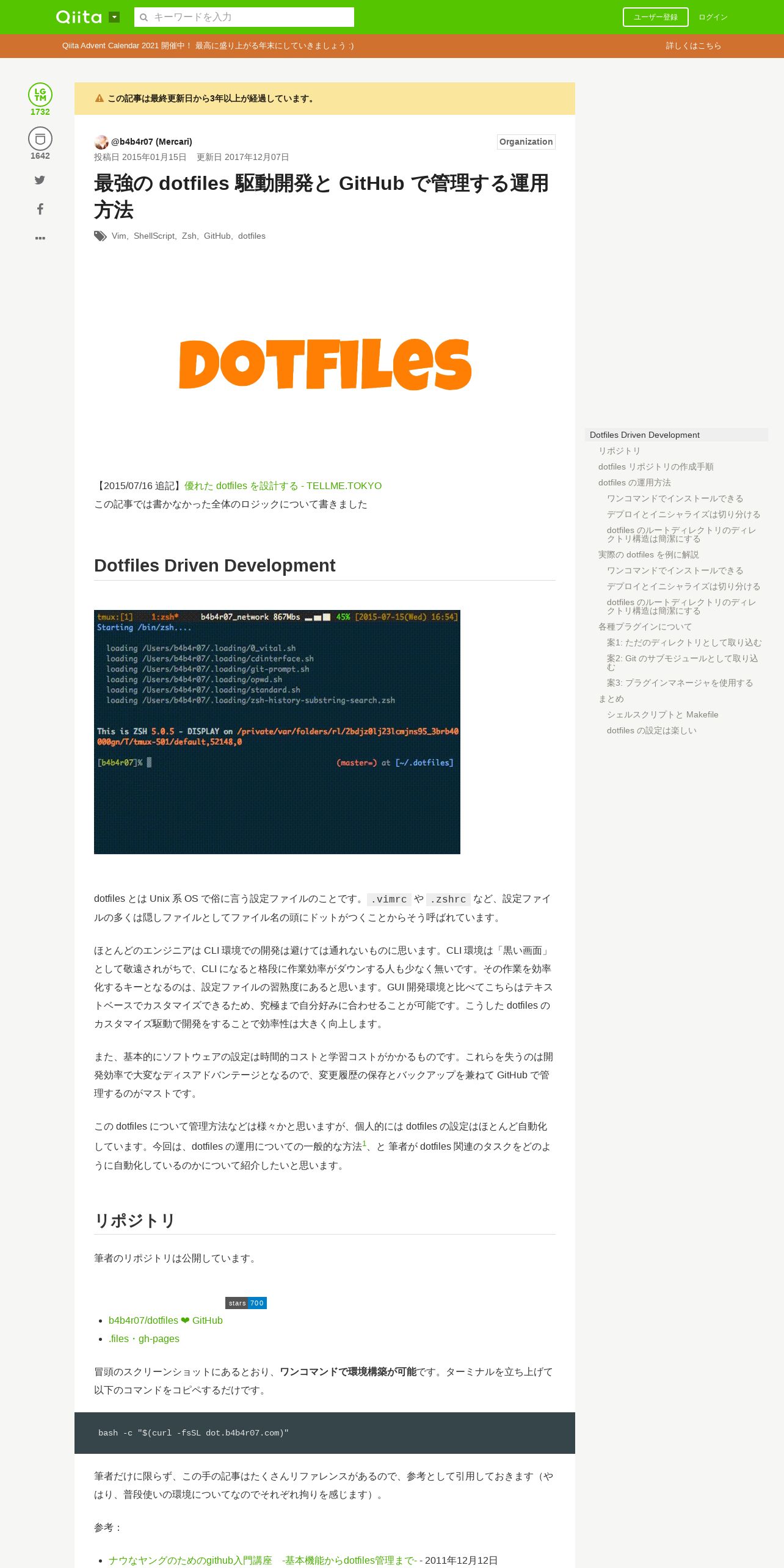The image size is (784, 1568).
Task: Click the .vimrc inline code
Action: [389, 899]
